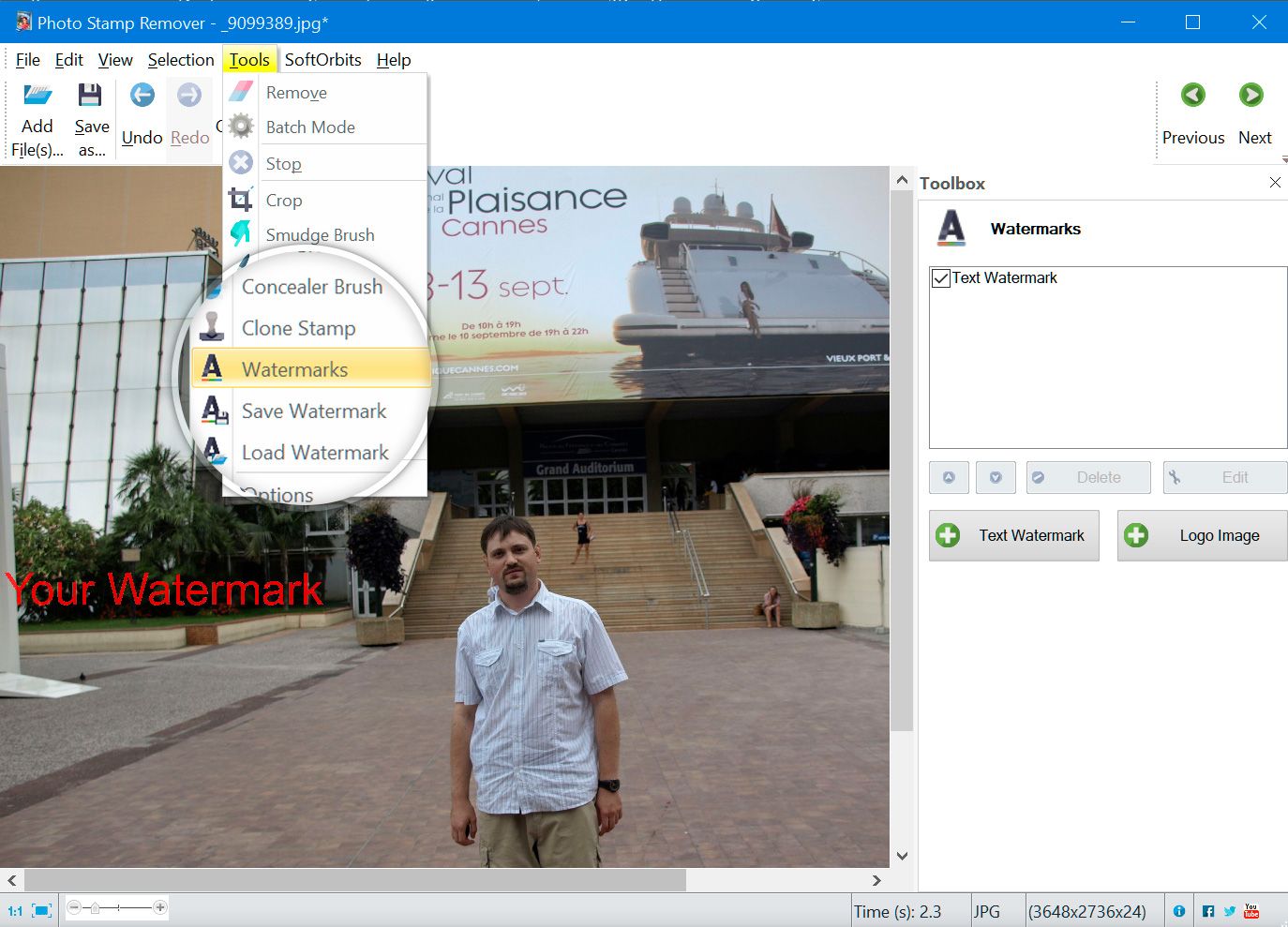Viewport: 1288px width, 927px height.
Task: Uncheck the Text Watermark checkbox
Action: (x=941, y=278)
